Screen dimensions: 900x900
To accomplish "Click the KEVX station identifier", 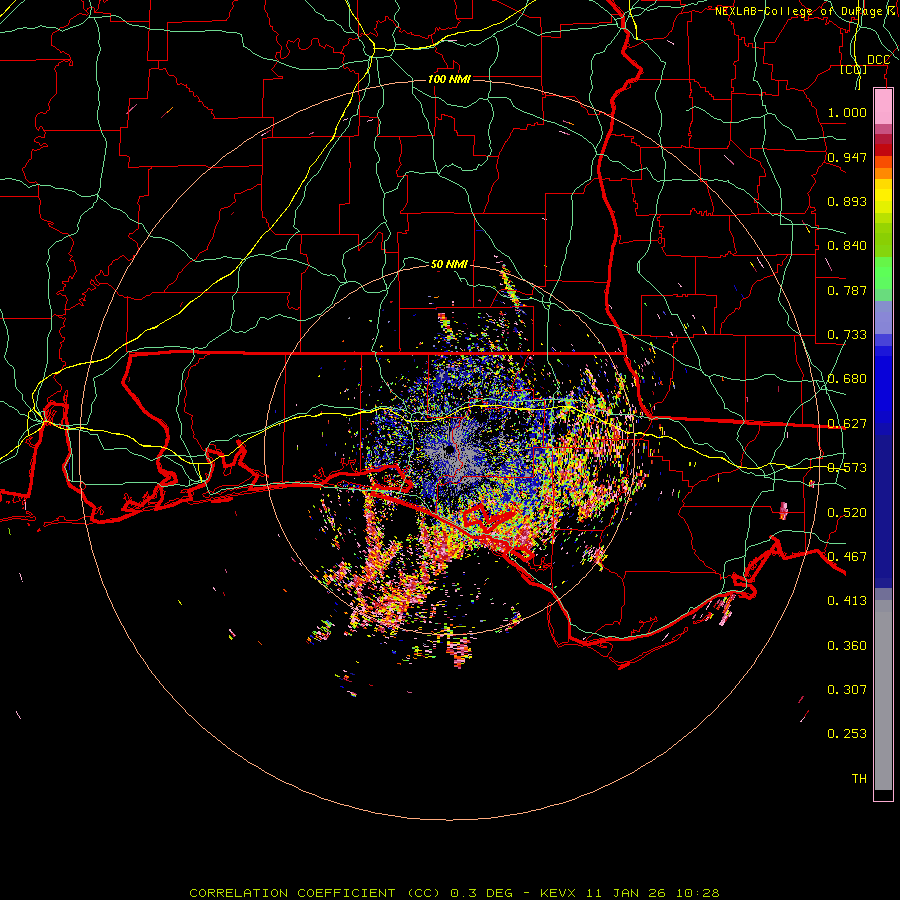I will click(x=557, y=893).
